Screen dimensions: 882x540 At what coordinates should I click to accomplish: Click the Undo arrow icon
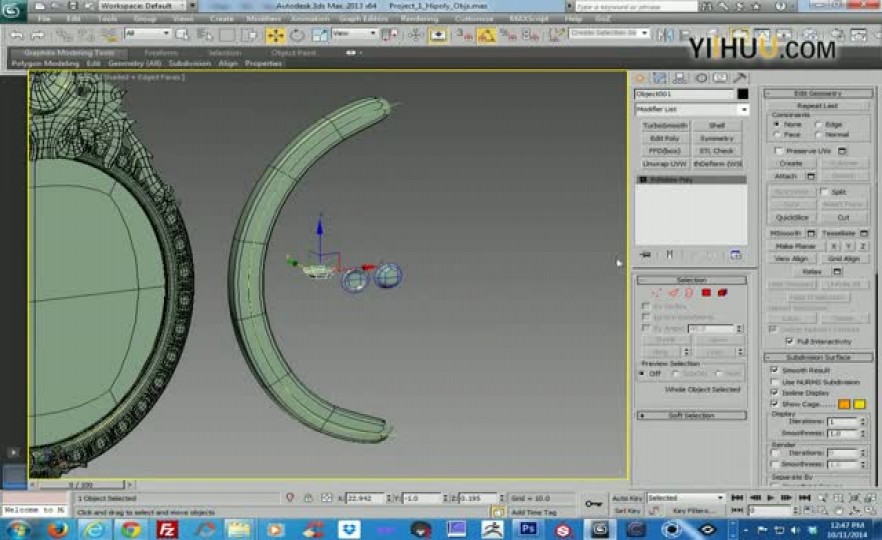[17, 35]
